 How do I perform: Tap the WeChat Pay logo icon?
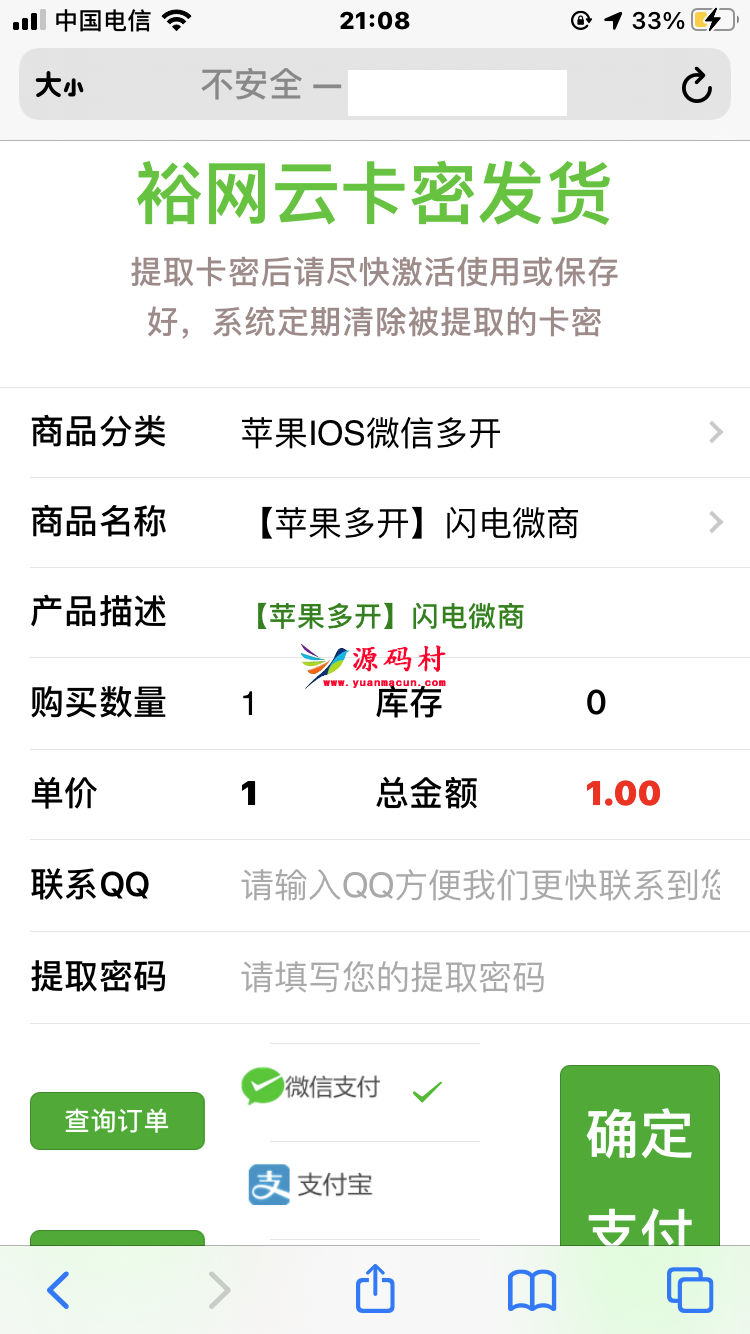(262, 1086)
